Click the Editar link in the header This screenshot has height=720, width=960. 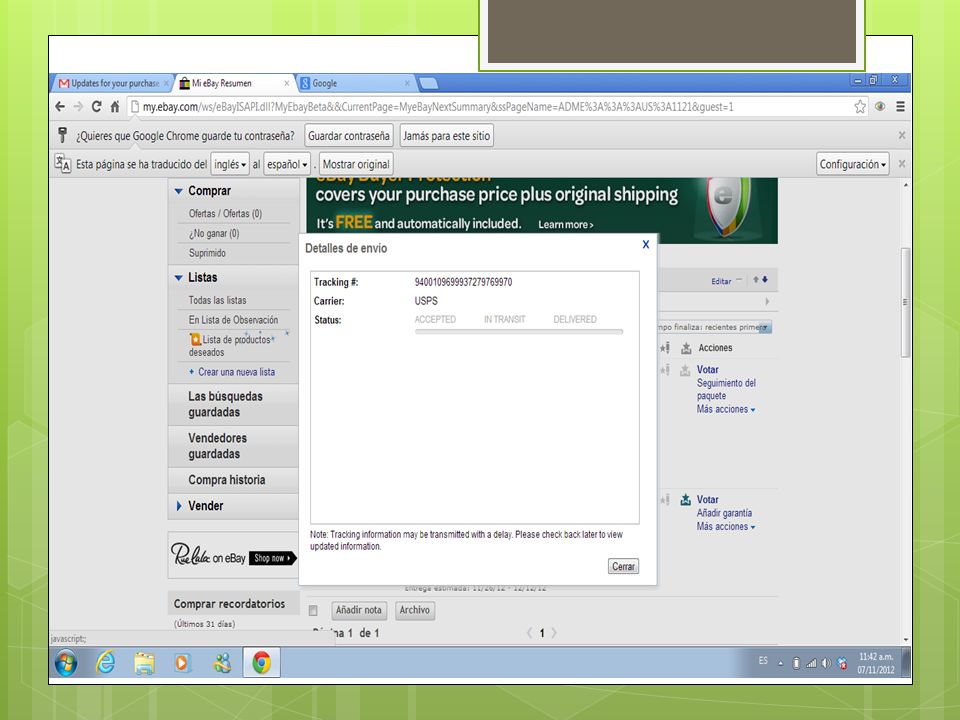pyautogui.click(x=721, y=281)
